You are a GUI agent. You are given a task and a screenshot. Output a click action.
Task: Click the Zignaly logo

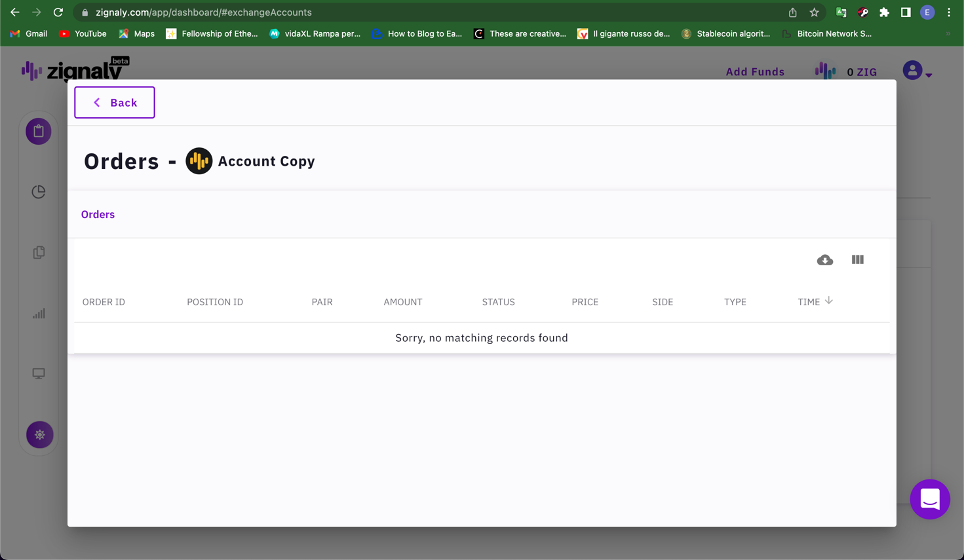click(75, 70)
